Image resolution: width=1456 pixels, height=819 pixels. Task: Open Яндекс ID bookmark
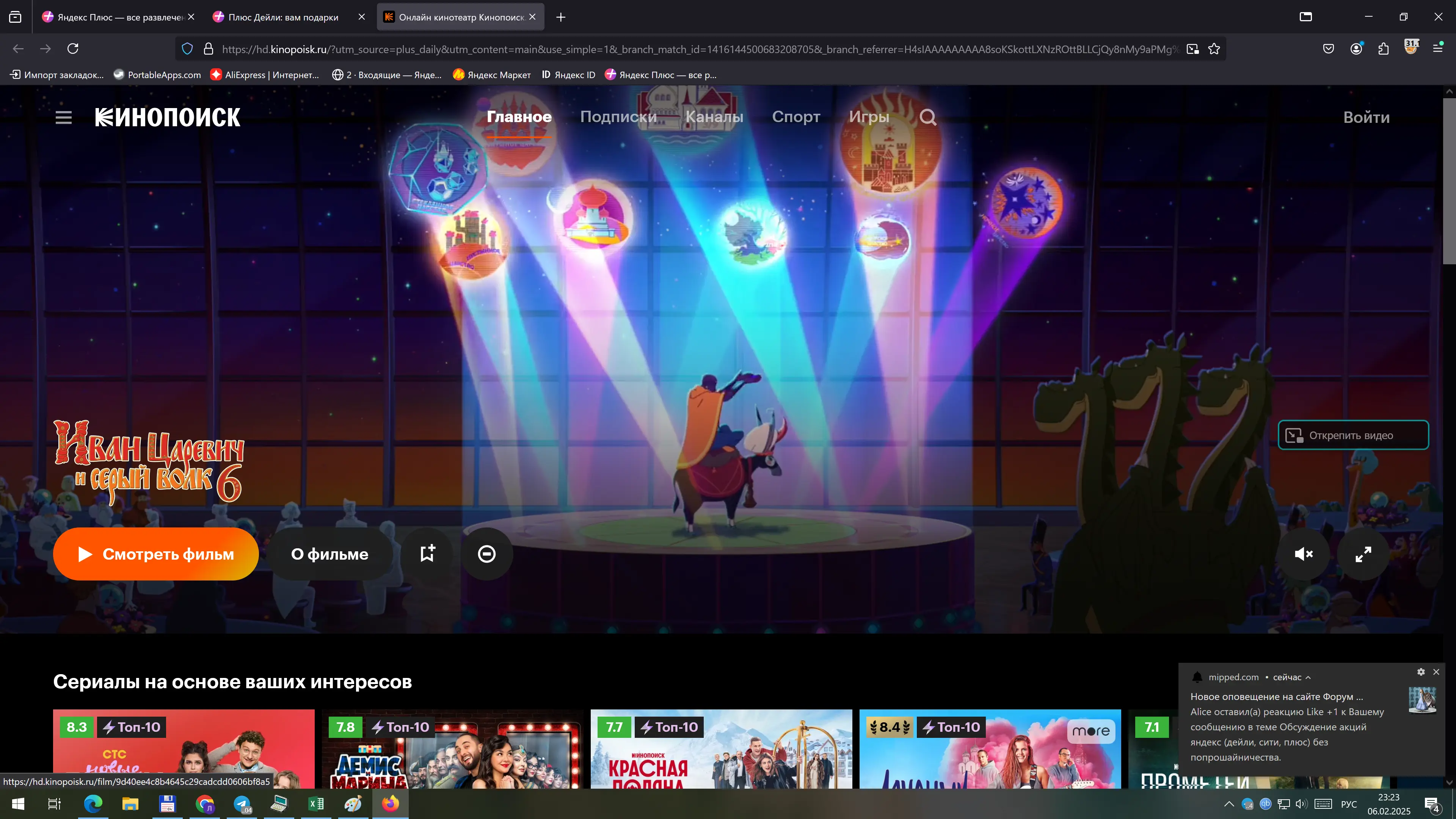coord(568,75)
